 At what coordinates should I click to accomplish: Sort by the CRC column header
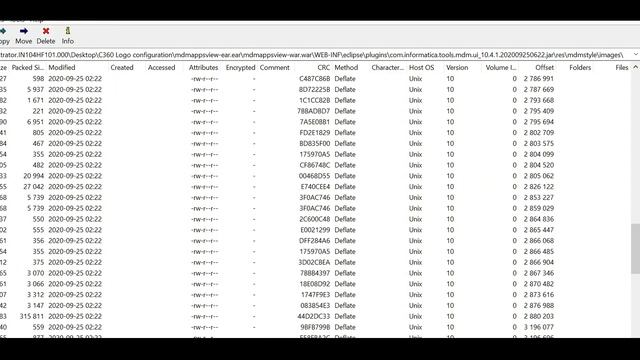click(x=324, y=67)
